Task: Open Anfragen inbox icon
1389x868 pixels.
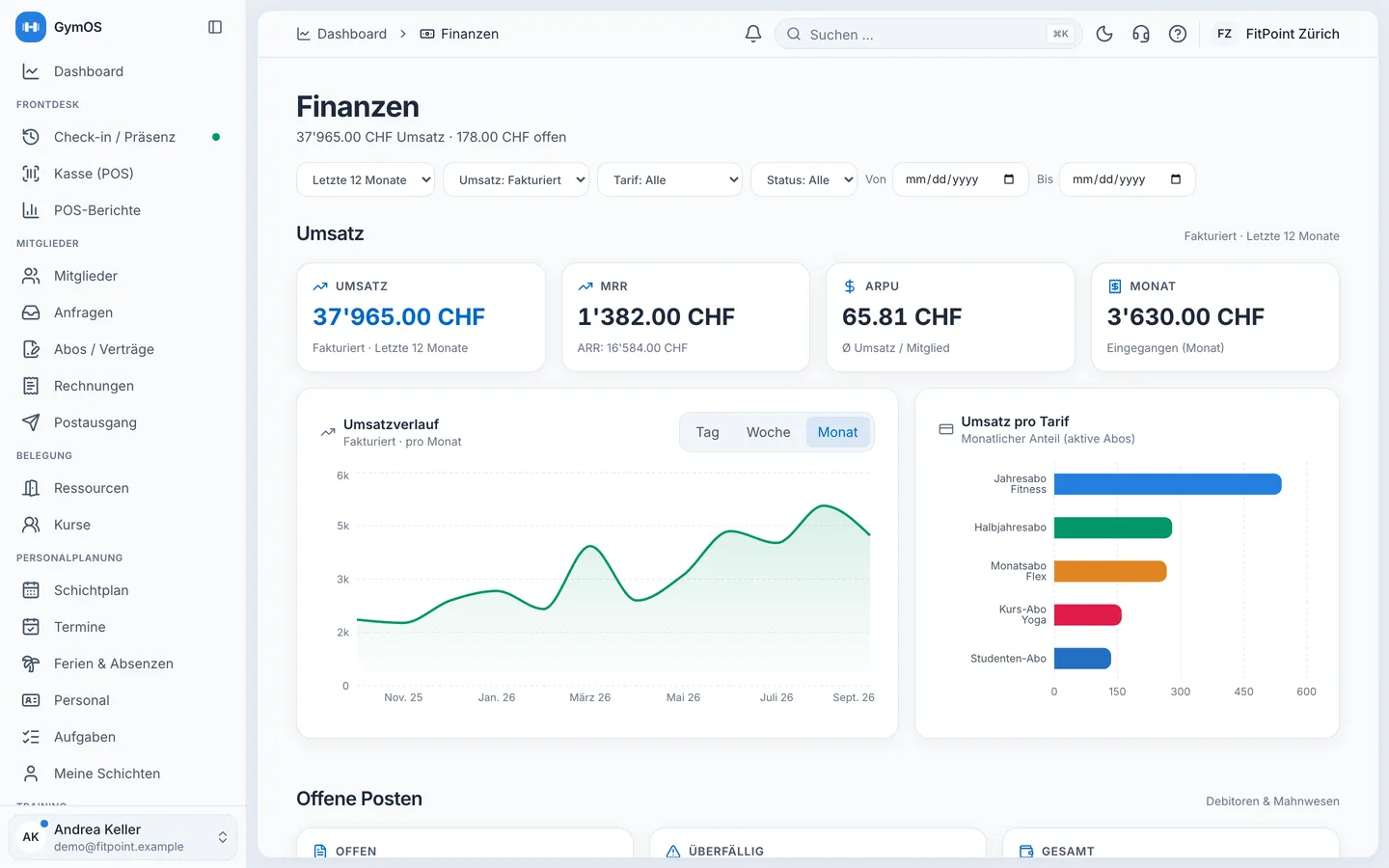Action: 31,312
